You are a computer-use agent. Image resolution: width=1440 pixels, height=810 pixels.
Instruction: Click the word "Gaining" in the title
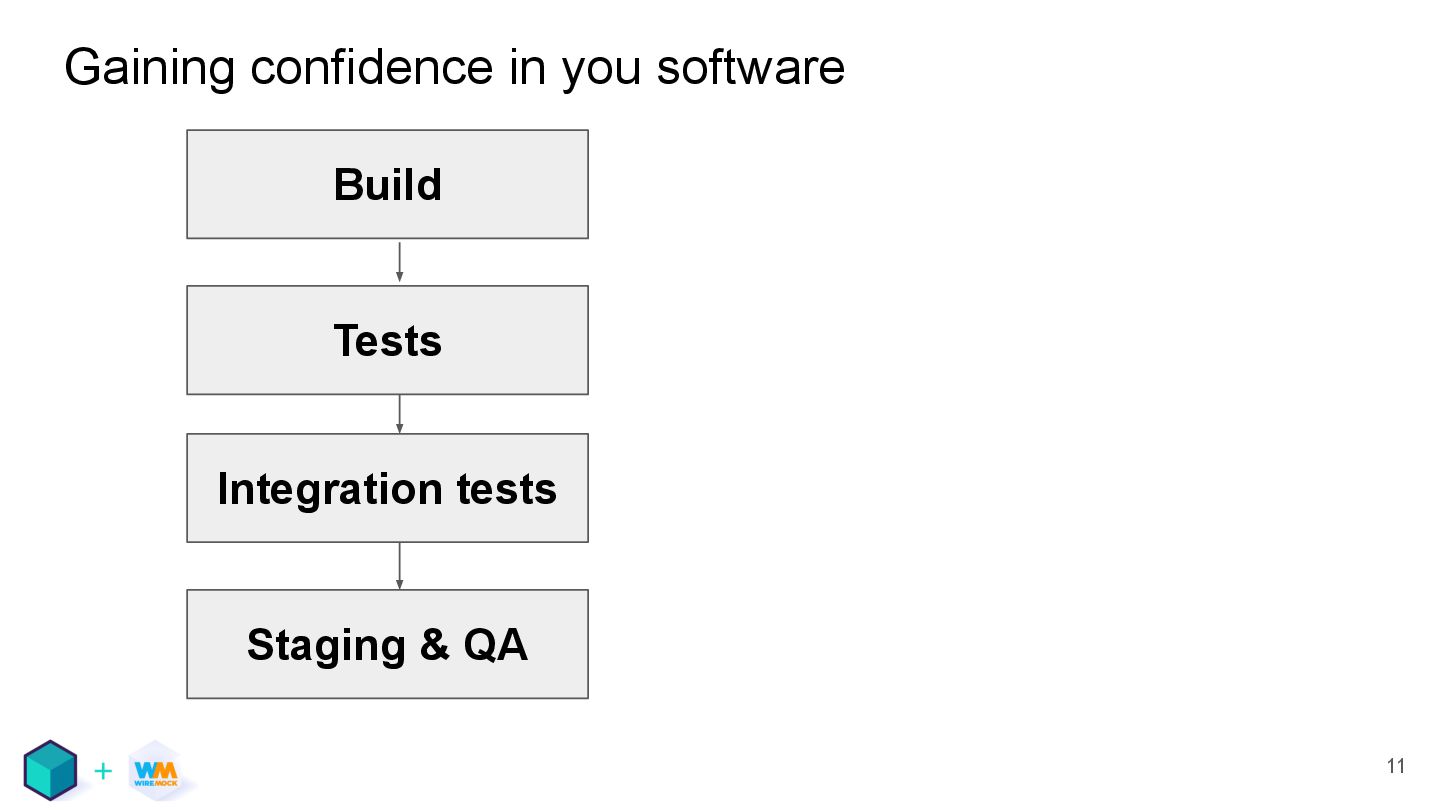point(149,68)
